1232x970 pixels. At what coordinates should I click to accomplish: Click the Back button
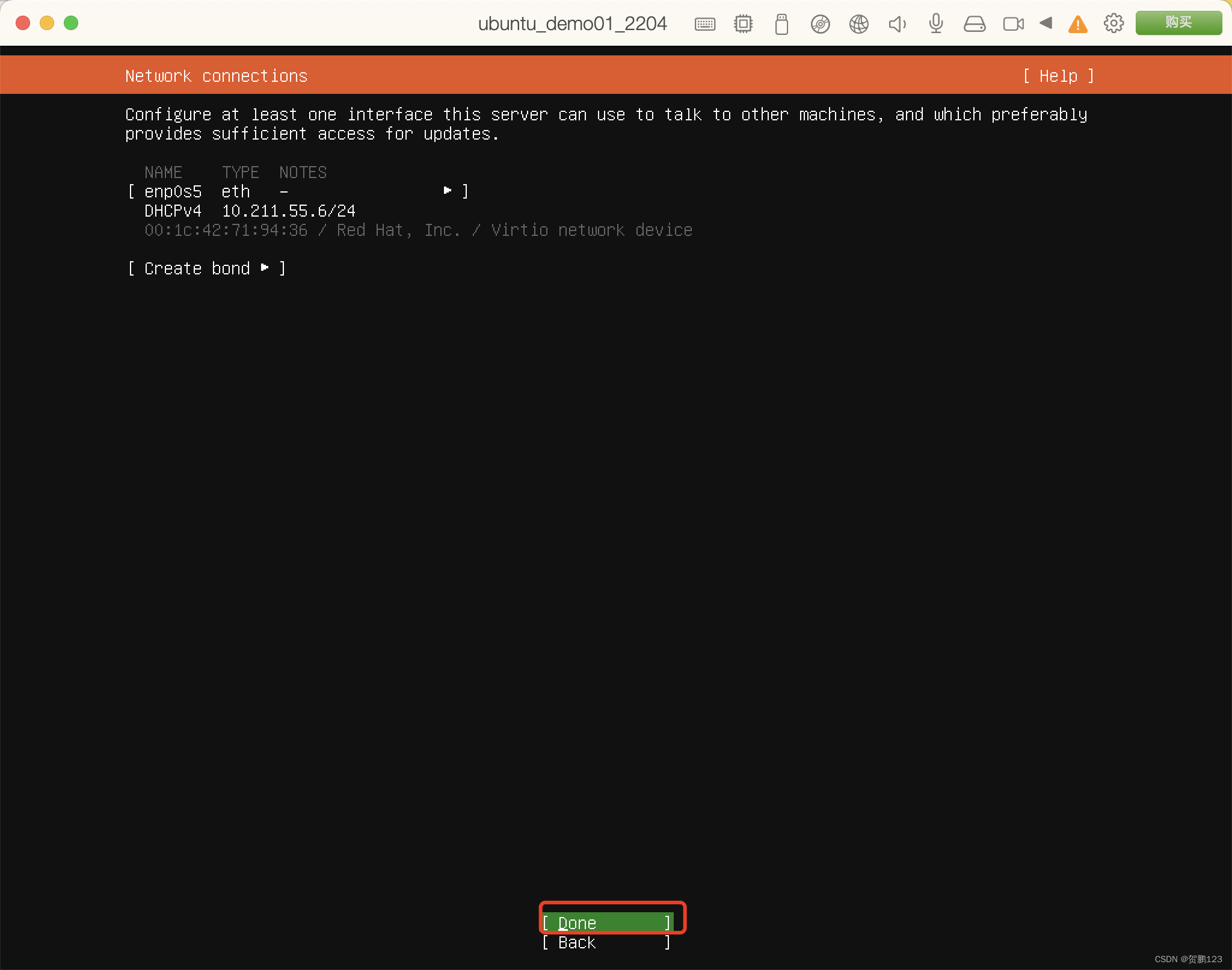coord(606,943)
